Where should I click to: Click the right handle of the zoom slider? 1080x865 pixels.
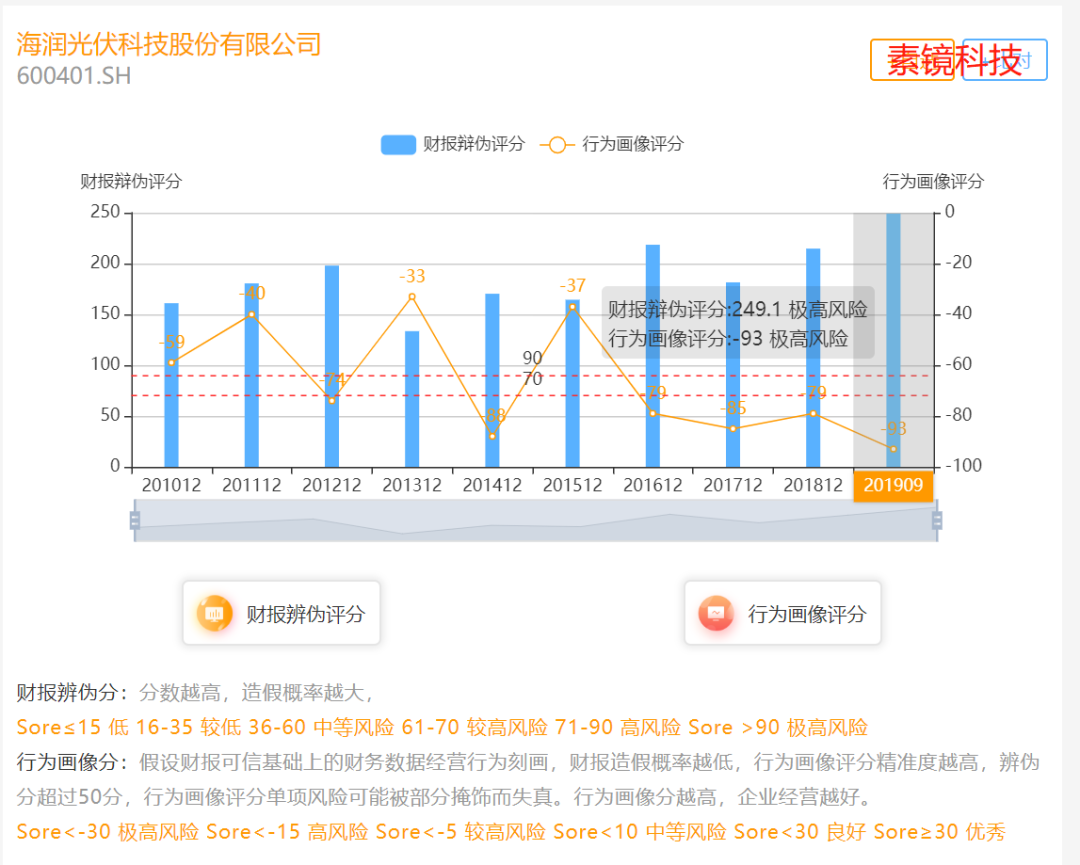pyautogui.click(x=937, y=521)
